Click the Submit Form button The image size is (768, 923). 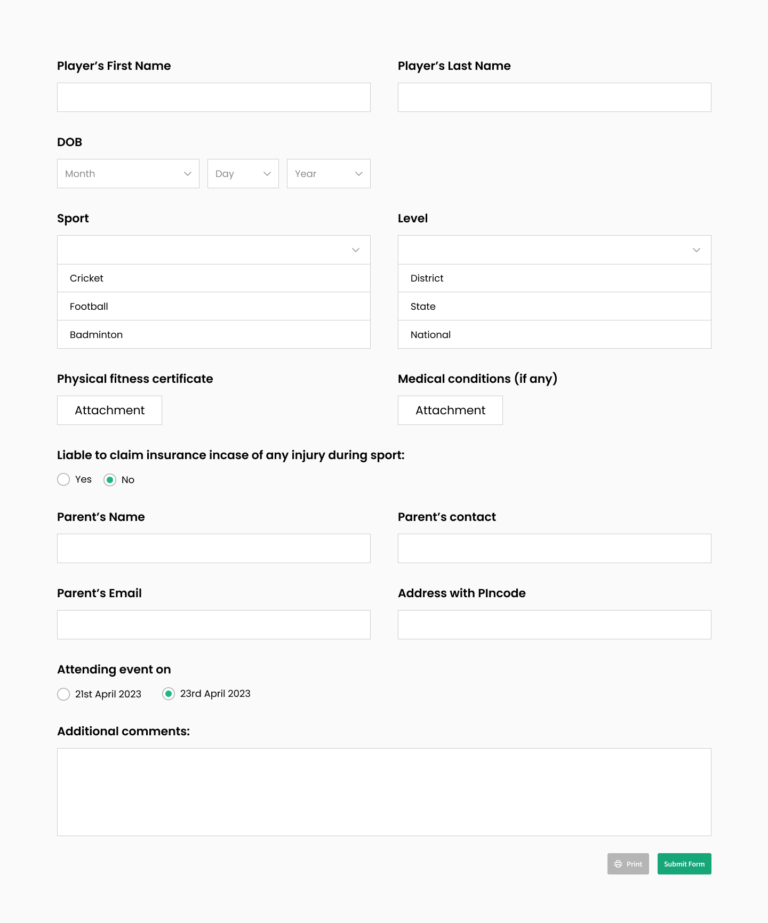tap(684, 863)
